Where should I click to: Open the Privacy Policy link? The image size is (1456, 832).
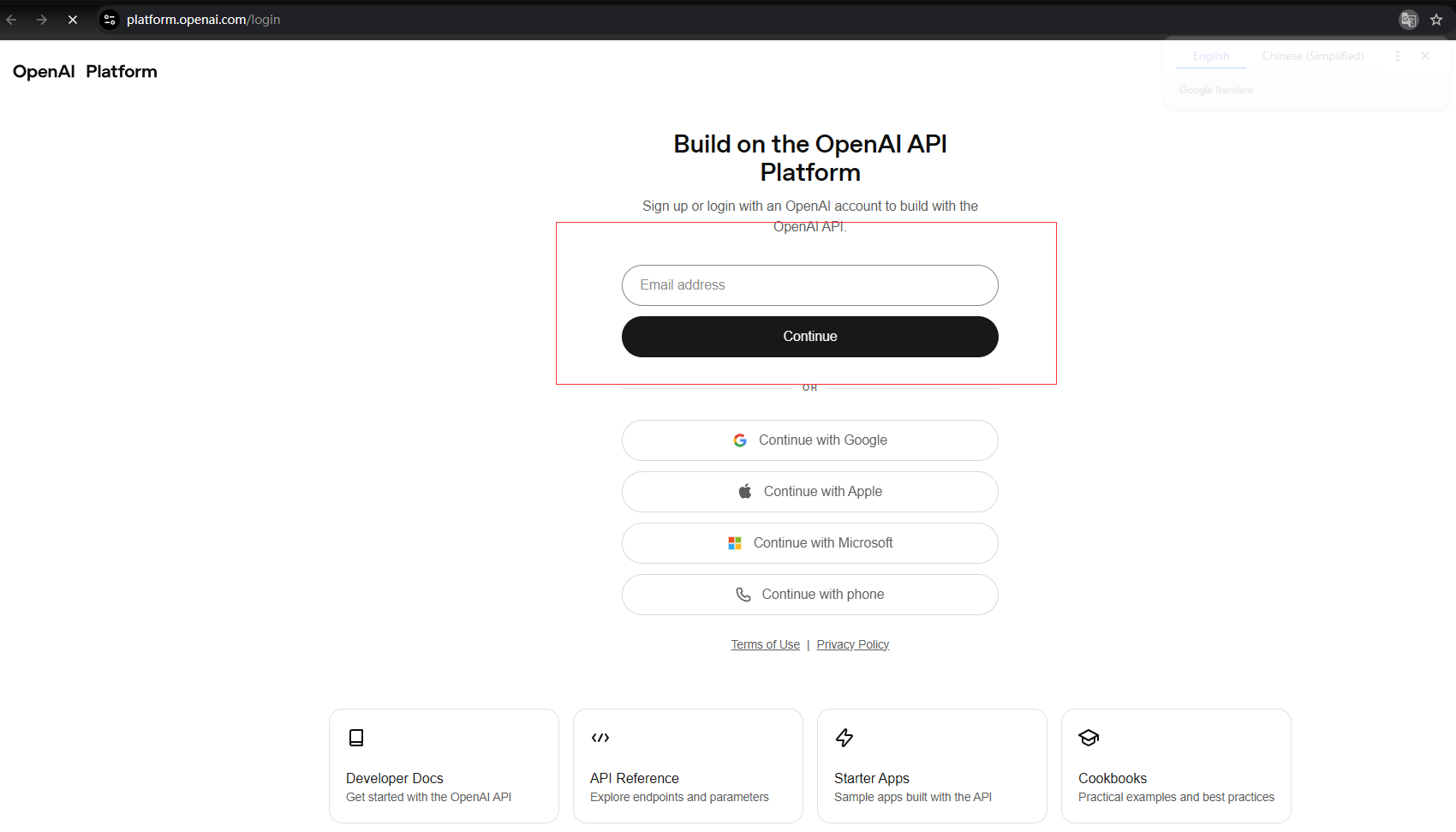coord(853,644)
